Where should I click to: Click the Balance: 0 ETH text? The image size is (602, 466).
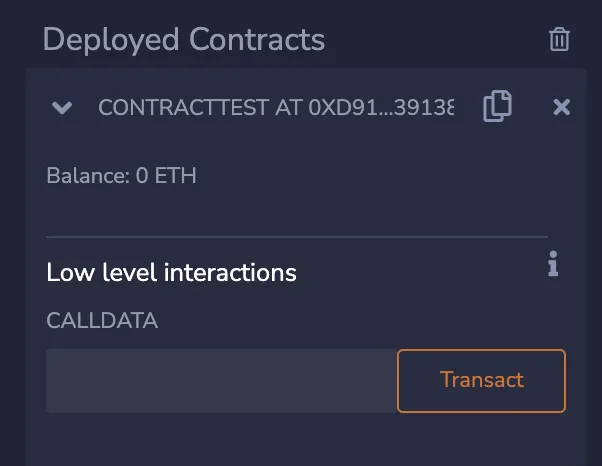click(121, 176)
